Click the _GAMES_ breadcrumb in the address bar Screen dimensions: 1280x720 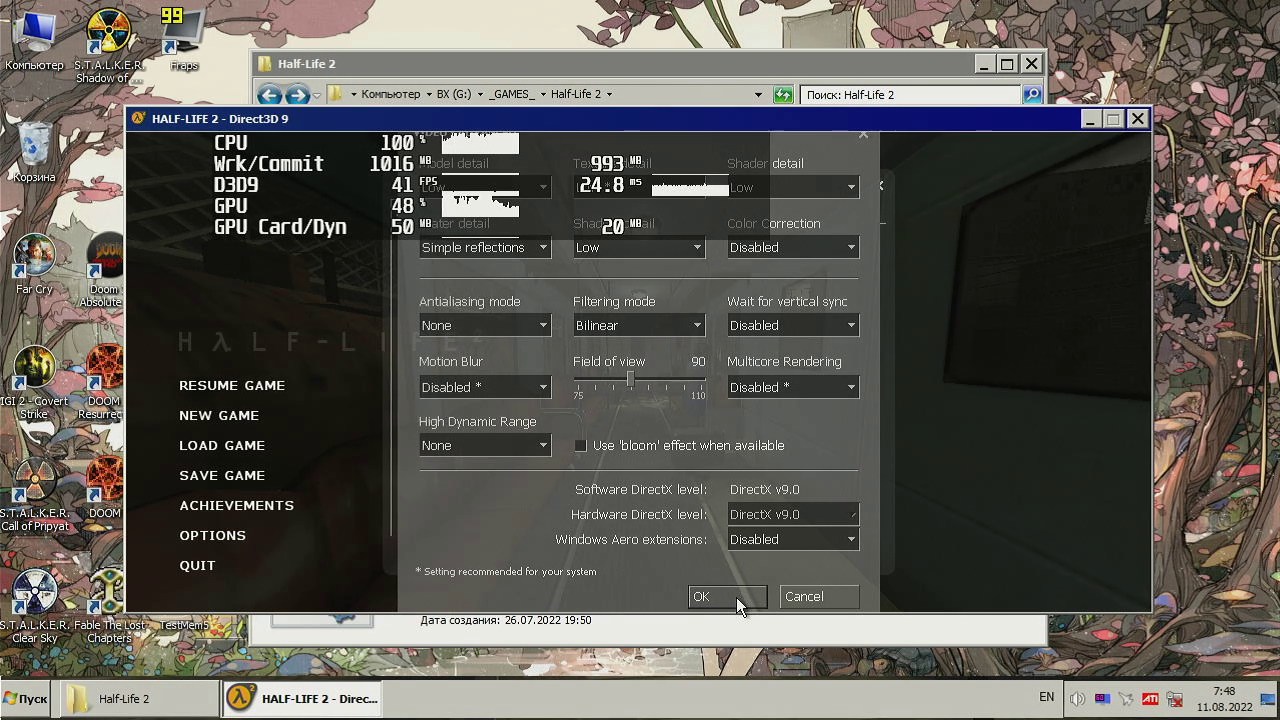click(x=511, y=94)
